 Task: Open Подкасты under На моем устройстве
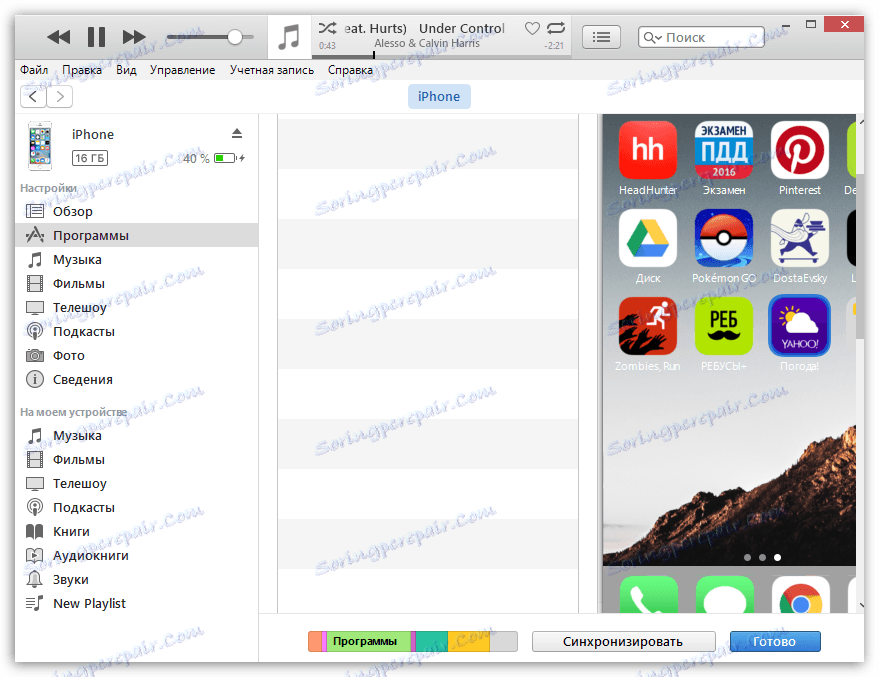click(137, 507)
